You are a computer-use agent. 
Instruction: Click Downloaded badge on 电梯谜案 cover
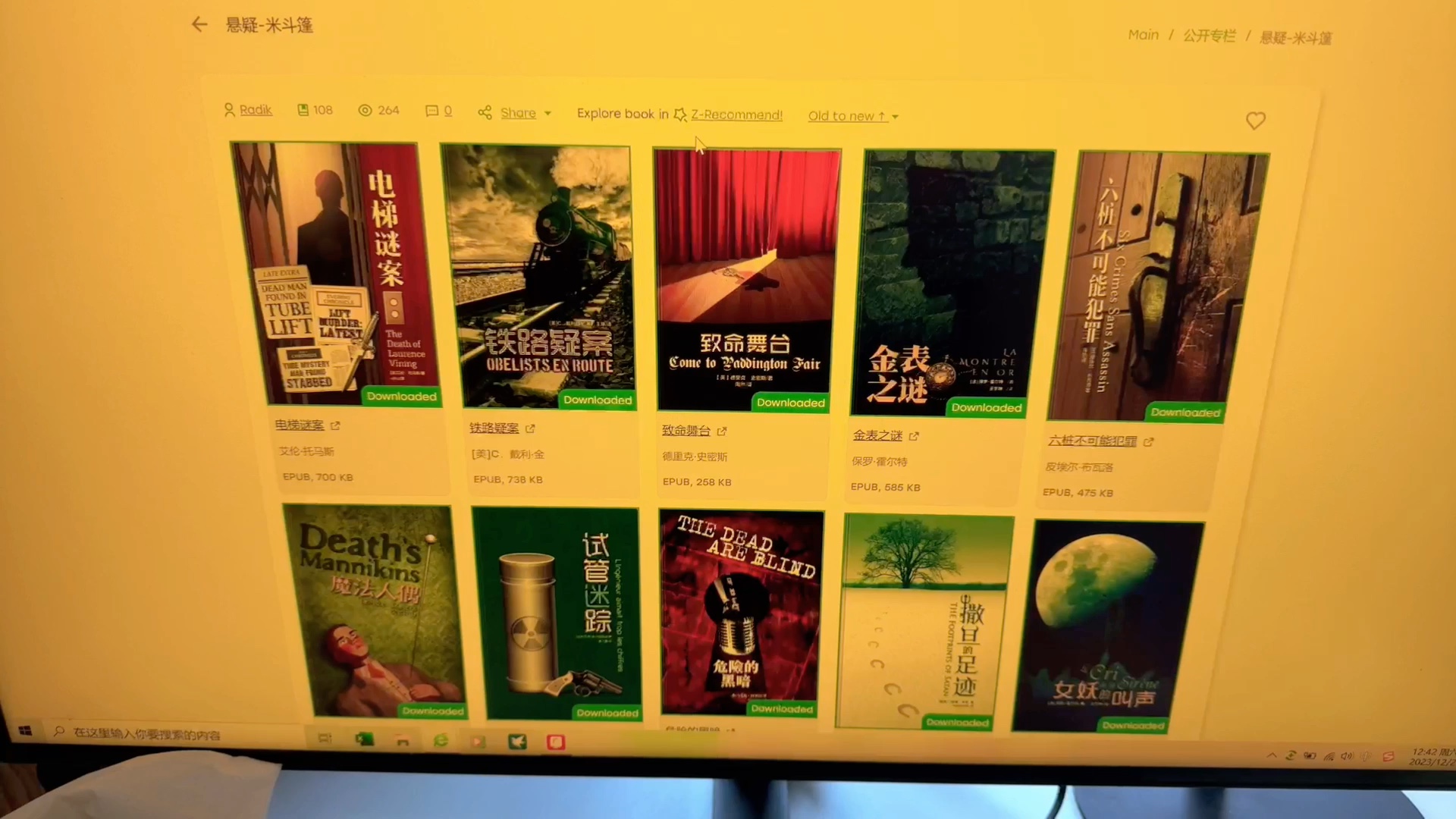[x=402, y=397]
